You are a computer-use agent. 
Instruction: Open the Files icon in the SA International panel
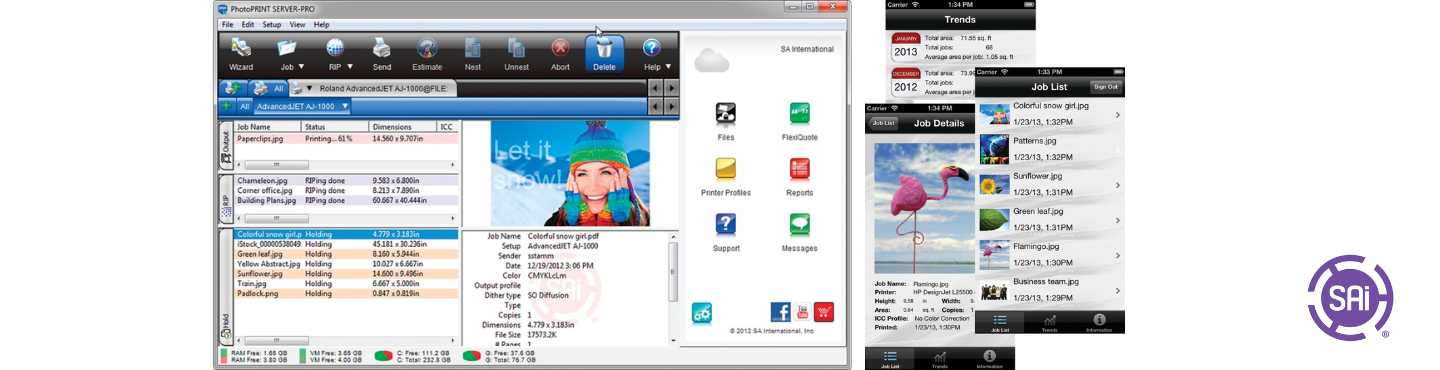click(726, 112)
